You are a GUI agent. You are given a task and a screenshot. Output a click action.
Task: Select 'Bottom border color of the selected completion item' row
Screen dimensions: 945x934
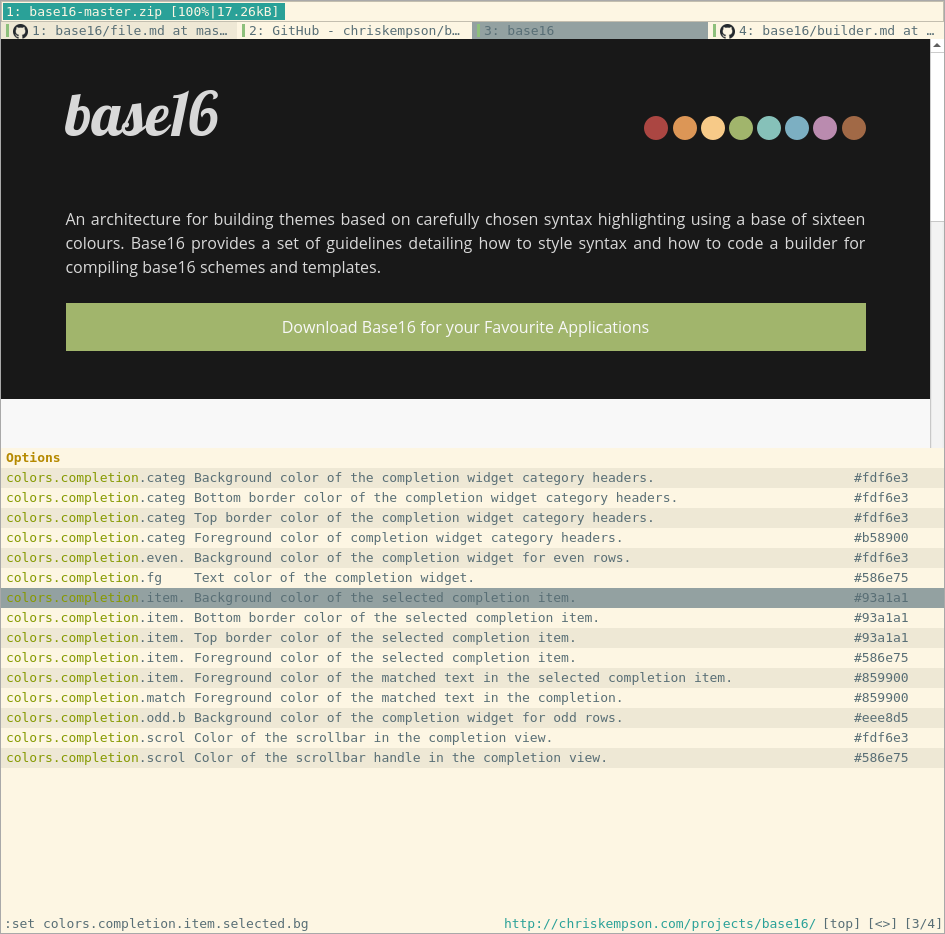pyautogui.click(x=472, y=618)
